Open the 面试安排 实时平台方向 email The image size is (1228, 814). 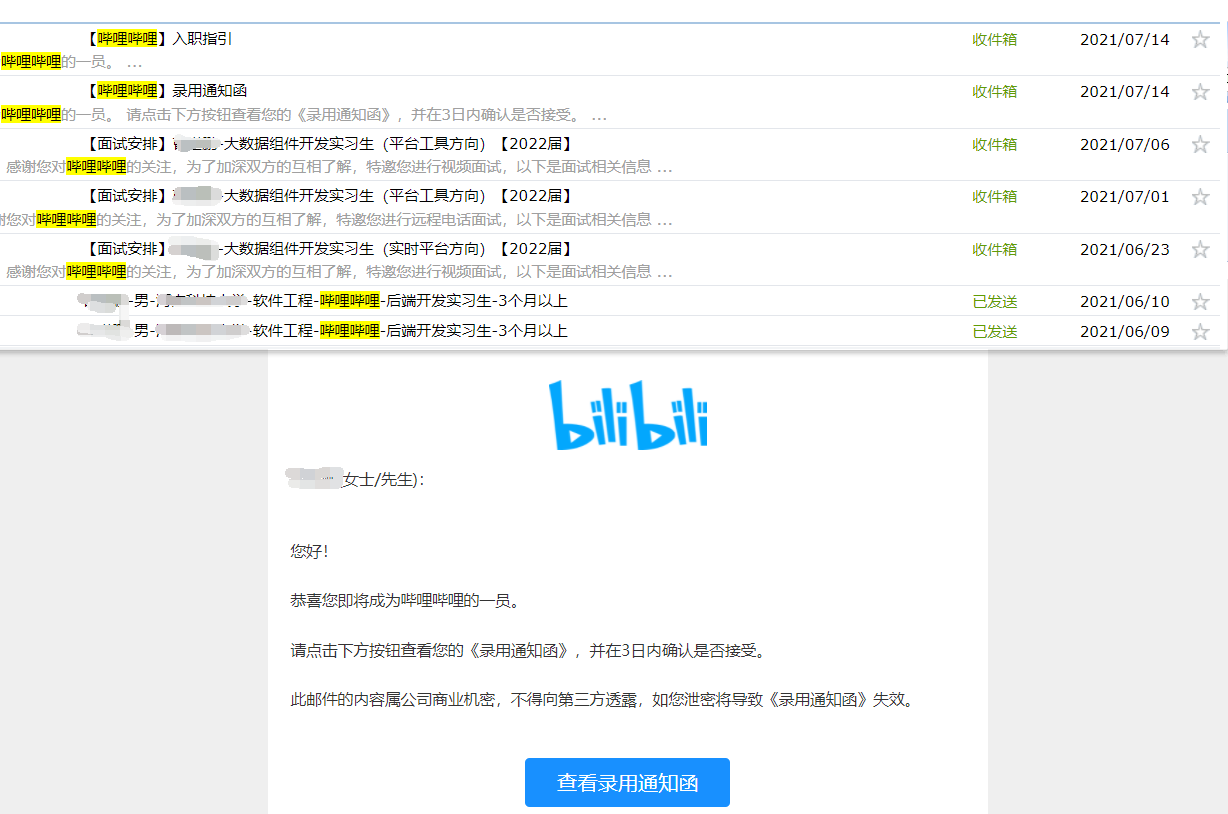point(330,249)
